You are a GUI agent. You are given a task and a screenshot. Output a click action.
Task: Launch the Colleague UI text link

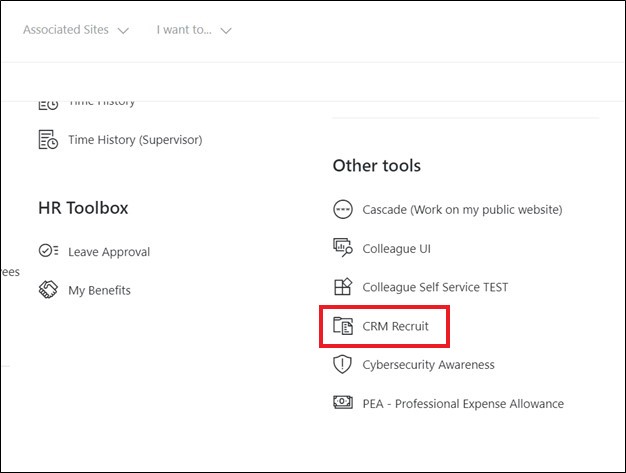(396, 248)
